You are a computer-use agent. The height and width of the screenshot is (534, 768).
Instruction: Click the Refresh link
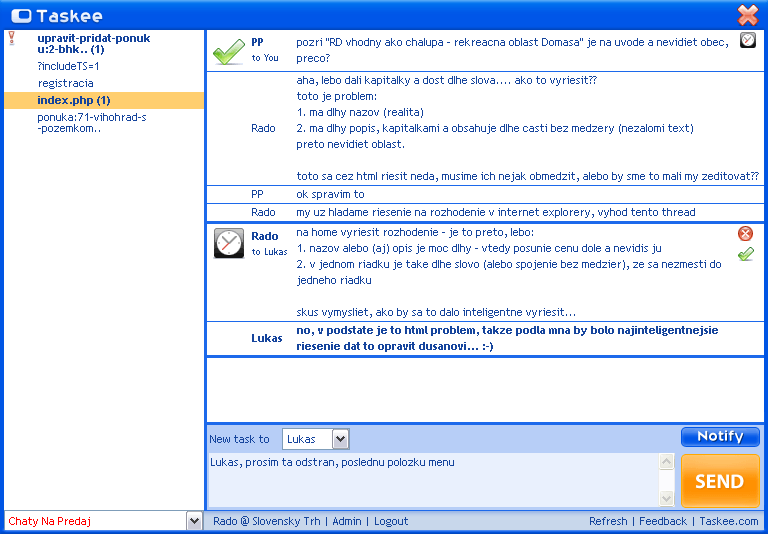coord(608,521)
